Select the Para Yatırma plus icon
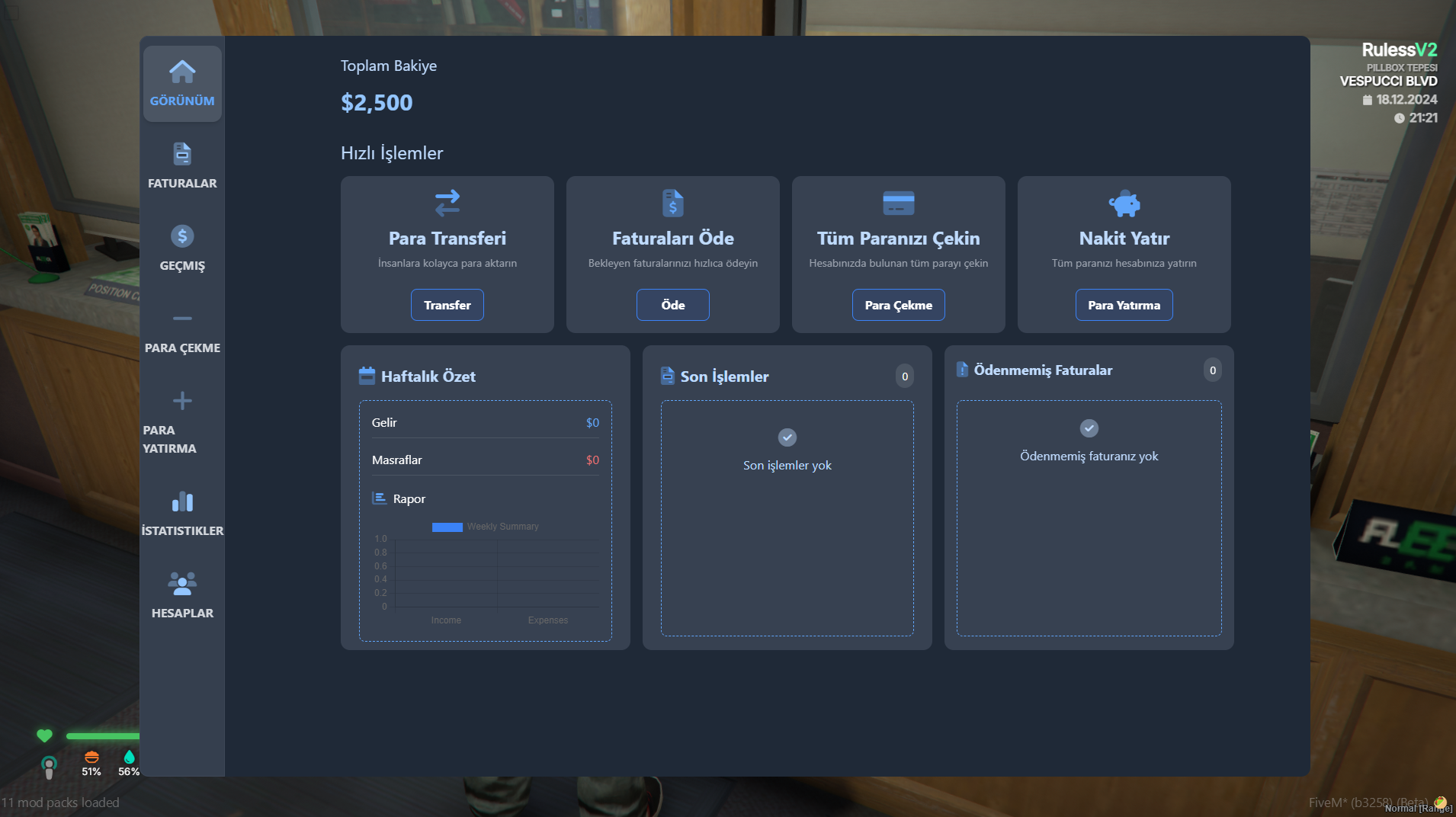This screenshot has height=817, width=1456. pos(182,401)
